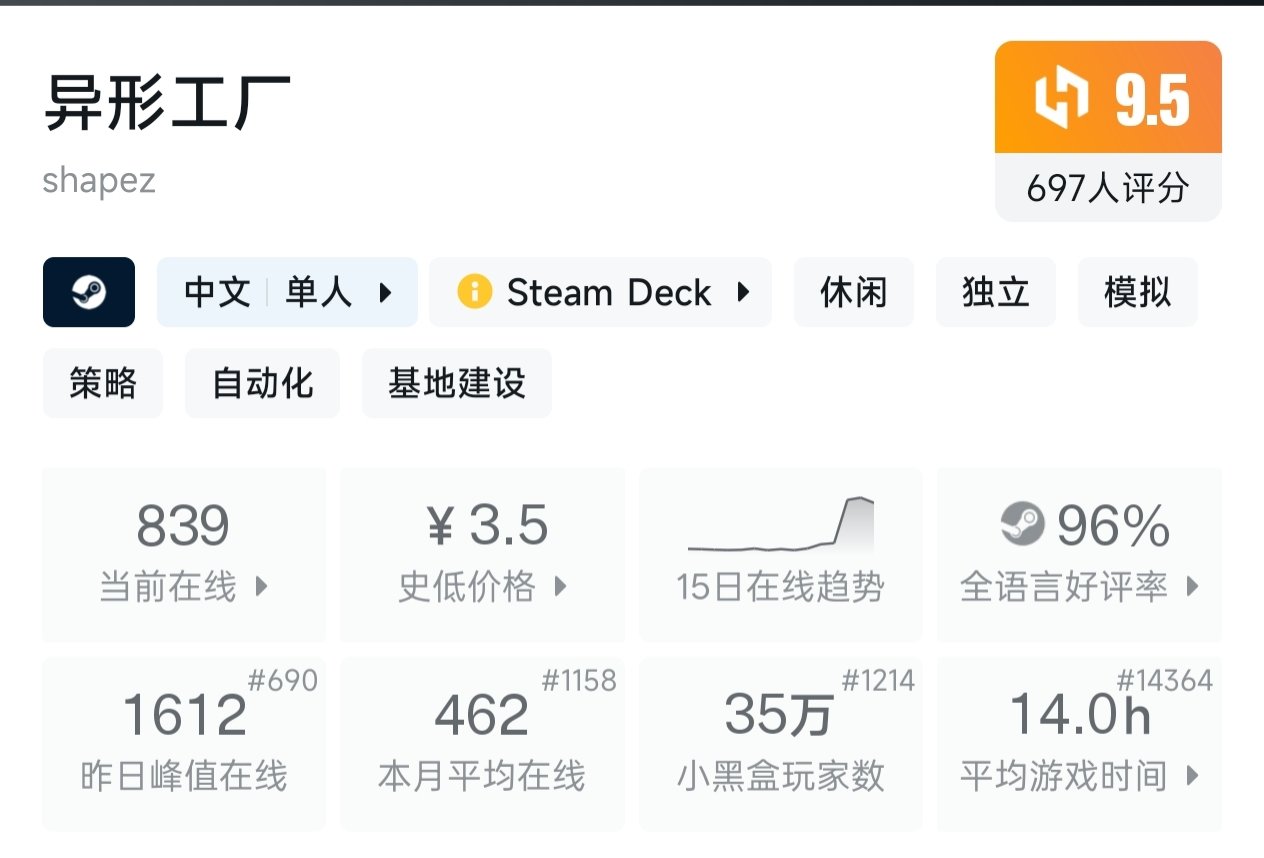Open the 当前在线 details arrow
The image size is (1264, 858).
pos(261,587)
